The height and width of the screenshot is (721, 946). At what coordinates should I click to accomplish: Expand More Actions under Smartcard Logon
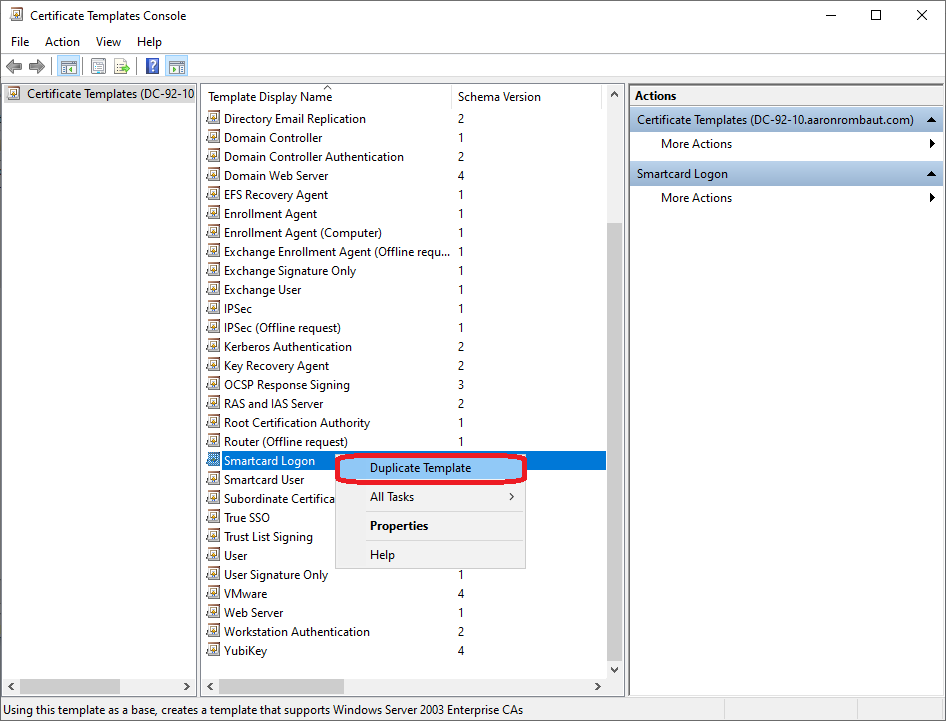click(696, 198)
